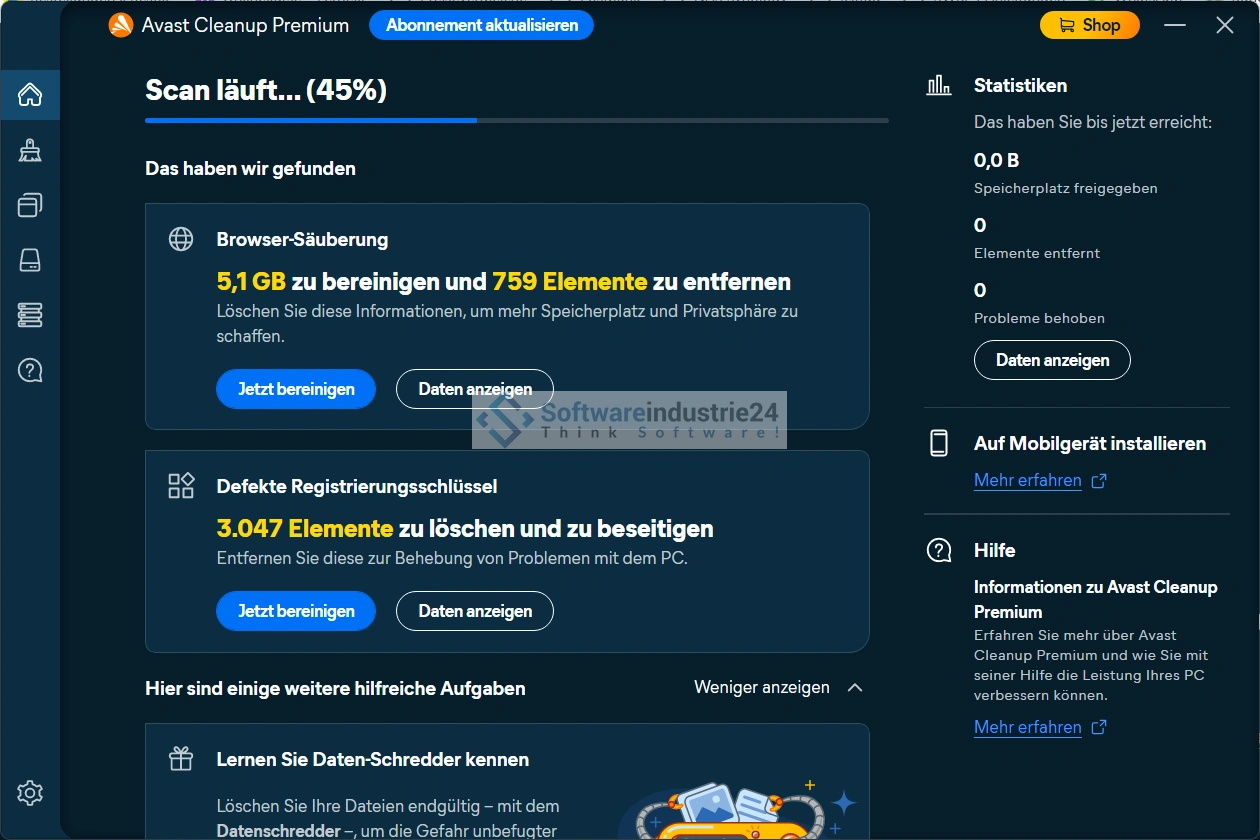The image size is (1260, 840).
Task: Click the Daten-Schredder gift icon
Action: coord(181,759)
